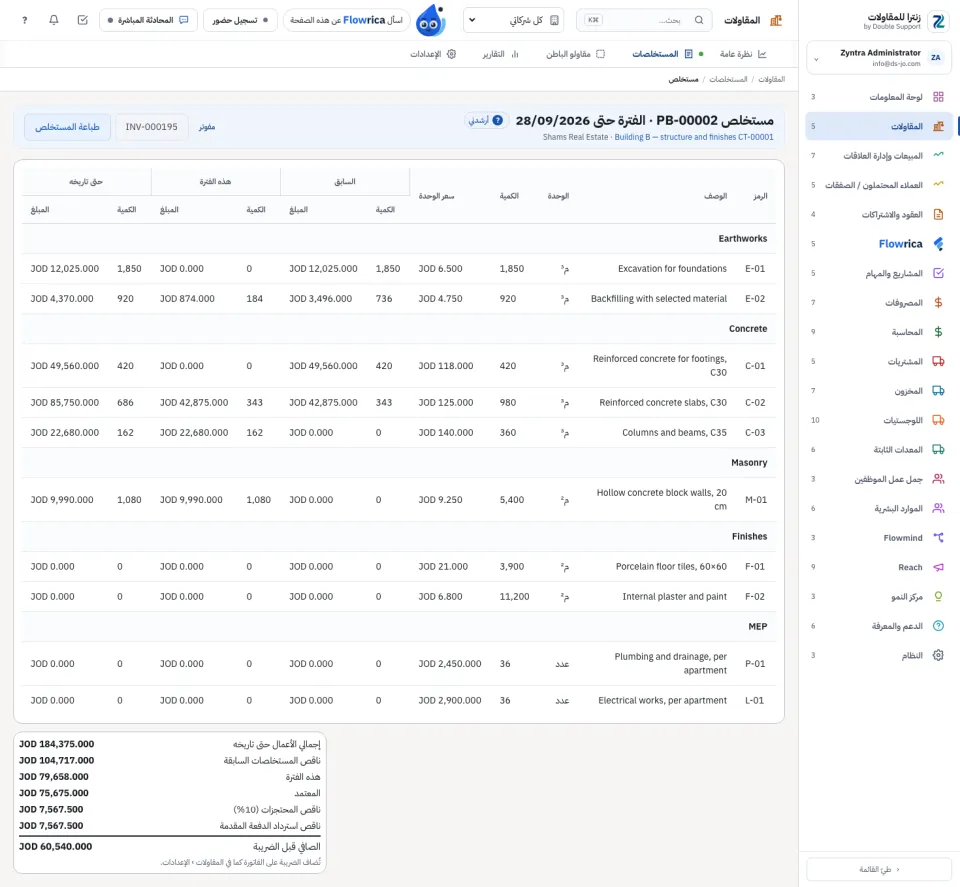
Task: Open the notifications bell
Action: click(54, 20)
